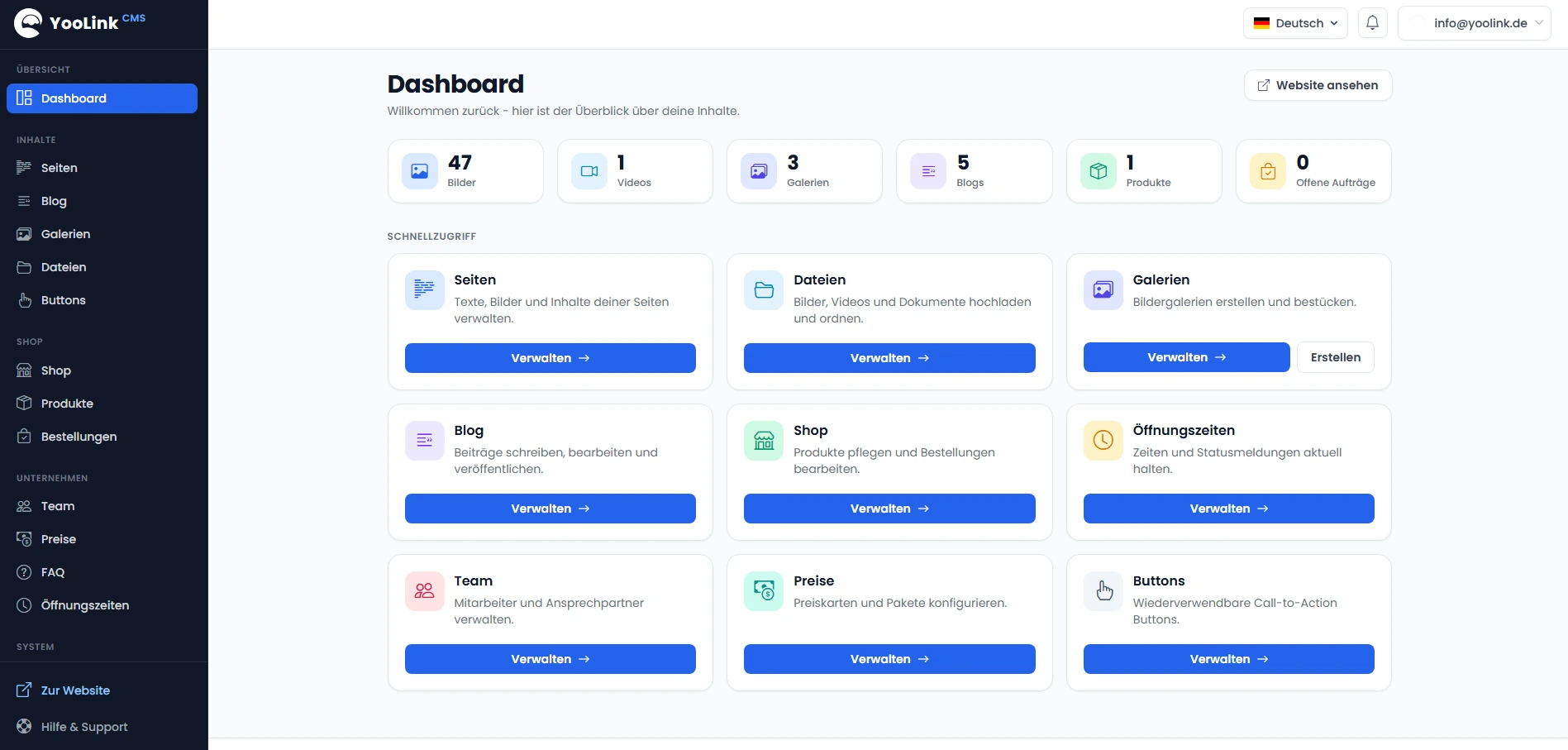Open Team in the sidebar
Image resolution: width=1568 pixels, height=750 pixels.
click(x=102, y=506)
